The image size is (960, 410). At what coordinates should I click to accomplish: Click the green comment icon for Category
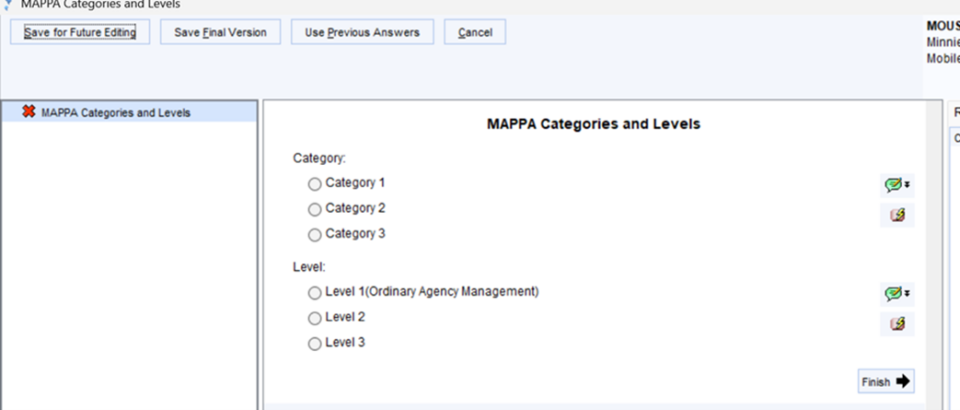point(892,185)
